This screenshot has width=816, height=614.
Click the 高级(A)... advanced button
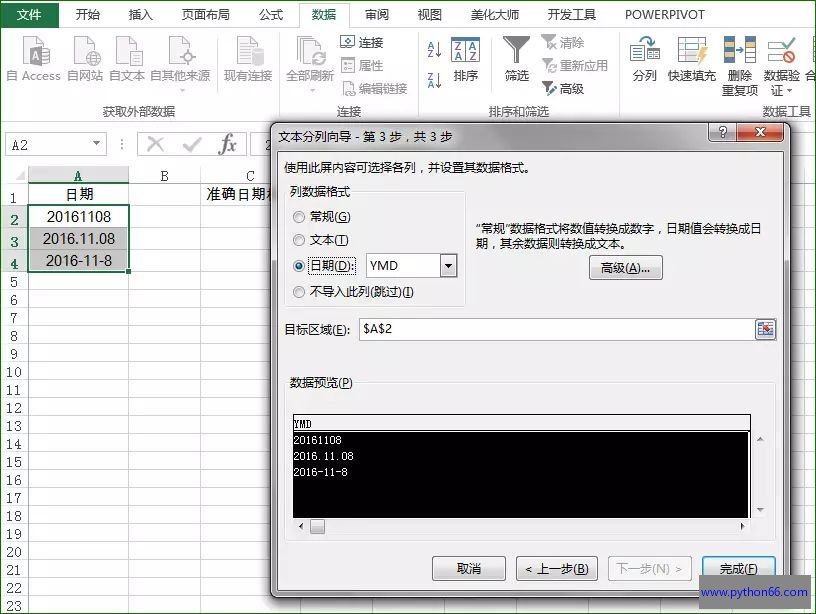pyautogui.click(x=625, y=267)
